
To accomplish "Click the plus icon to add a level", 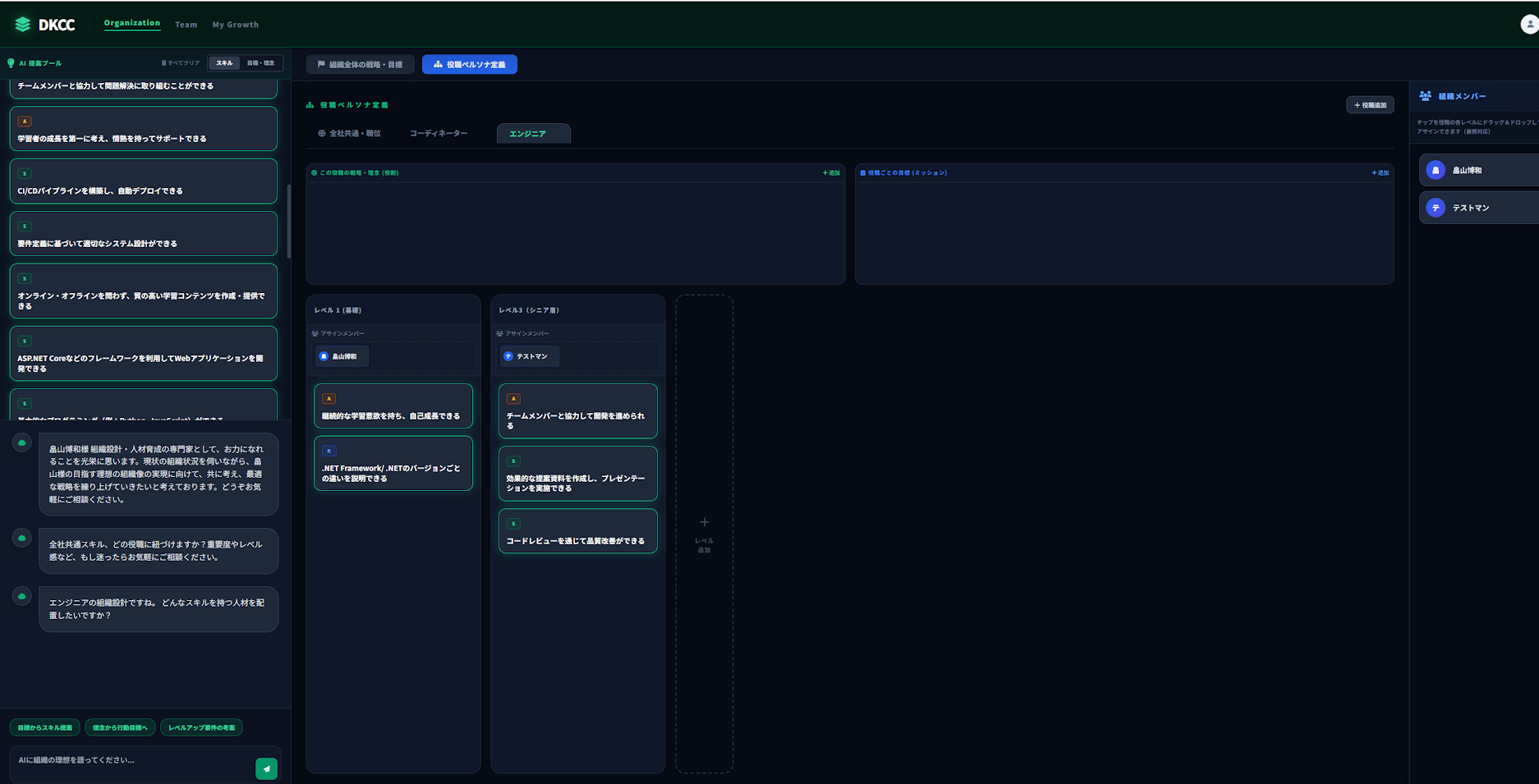I will [705, 522].
